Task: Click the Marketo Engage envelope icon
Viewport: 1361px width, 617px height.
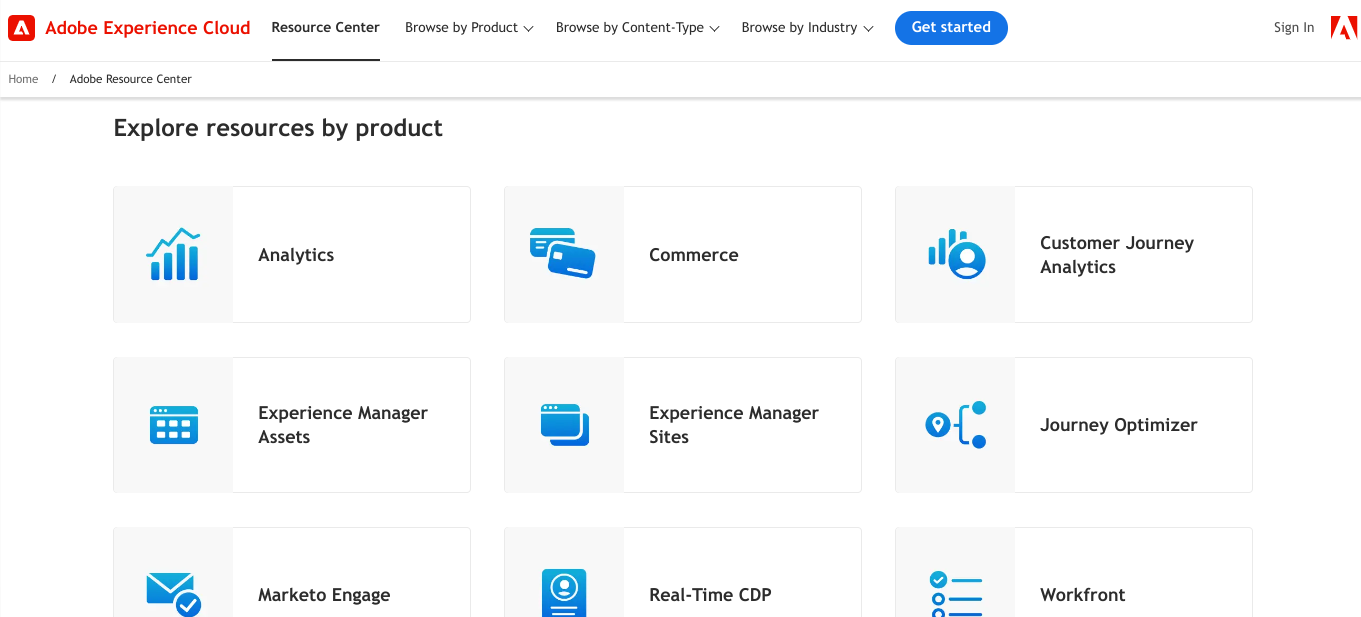Action: (x=174, y=594)
